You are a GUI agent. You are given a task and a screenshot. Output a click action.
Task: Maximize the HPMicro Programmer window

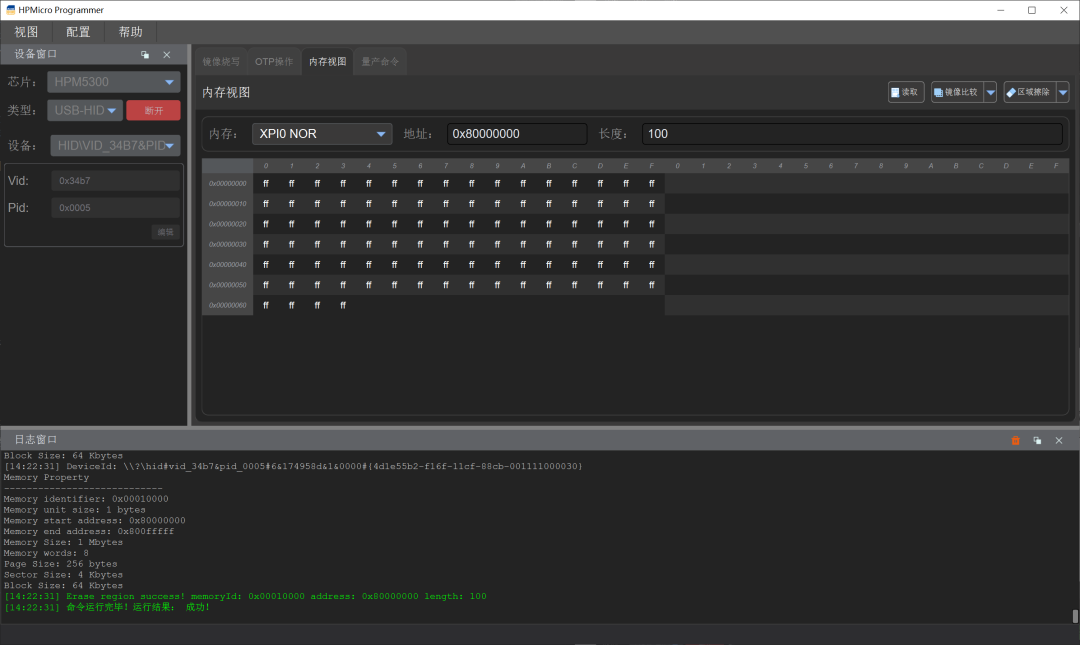coord(1032,10)
